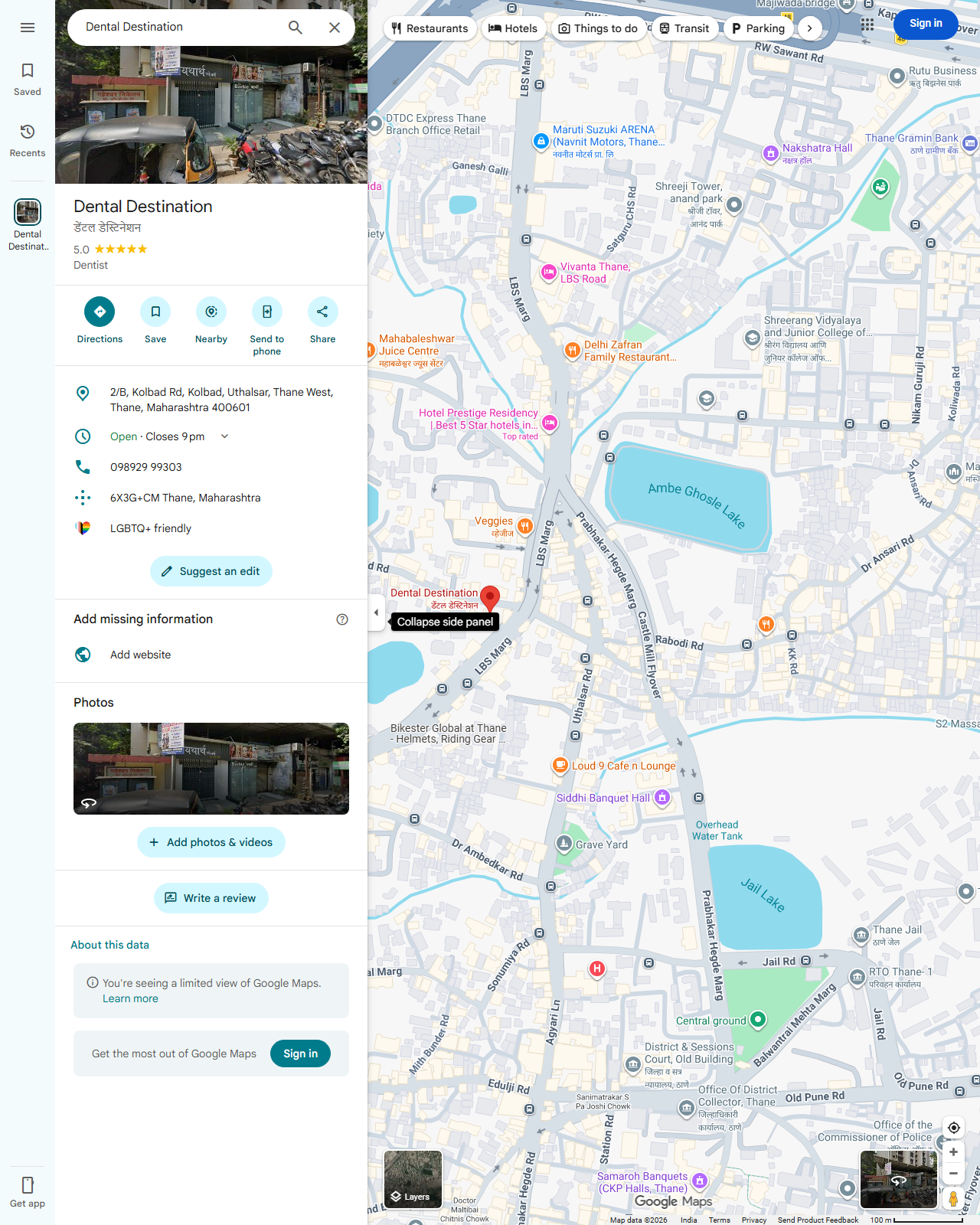Screen dimensions: 980x1225
Task: Click the Terms link in footer
Action: [719, 1220]
